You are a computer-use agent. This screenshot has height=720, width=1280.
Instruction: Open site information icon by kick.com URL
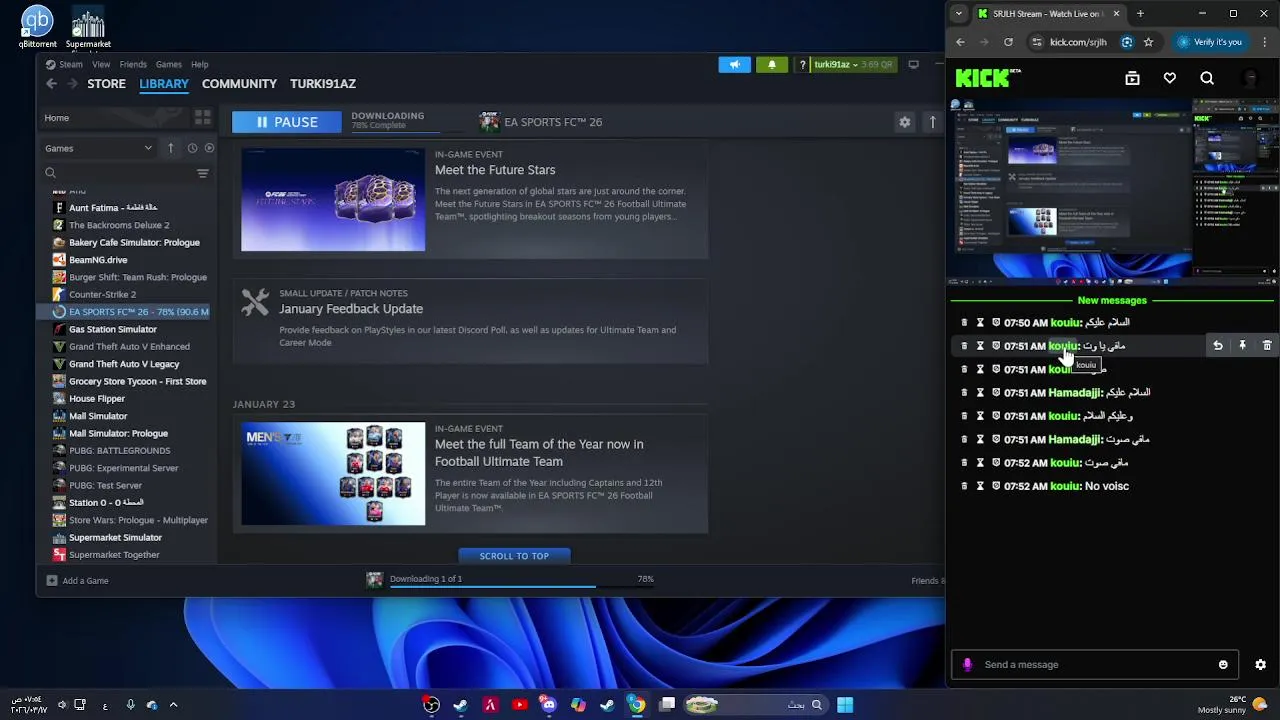[1037, 42]
